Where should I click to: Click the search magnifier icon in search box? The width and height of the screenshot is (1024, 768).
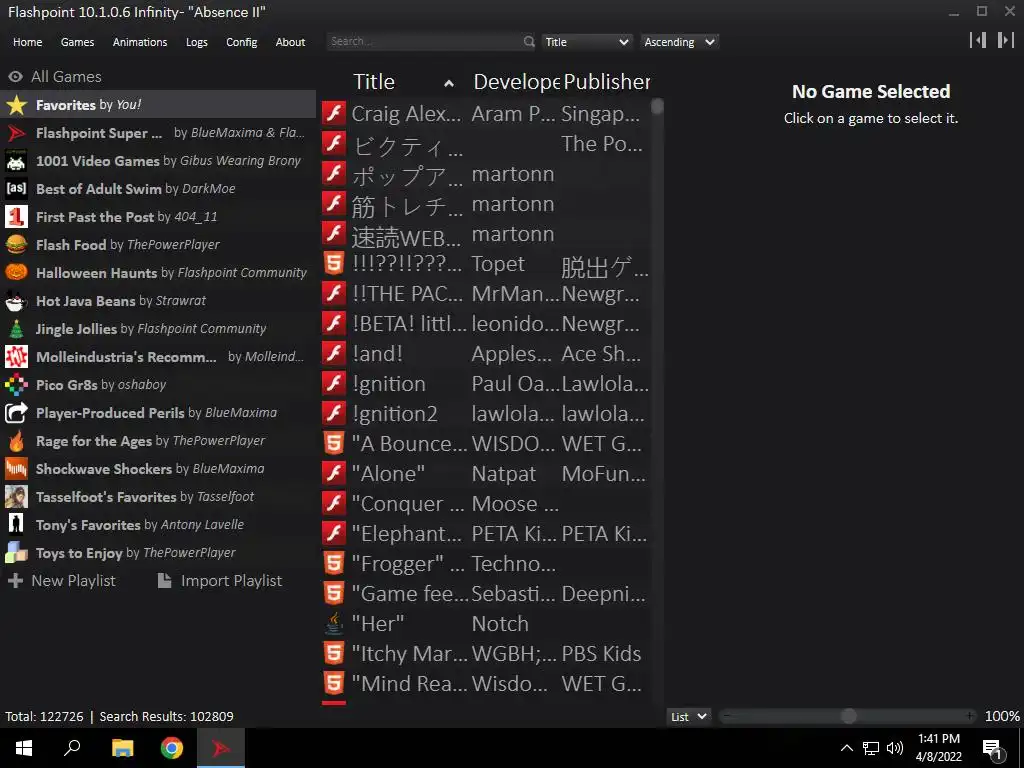tap(529, 42)
